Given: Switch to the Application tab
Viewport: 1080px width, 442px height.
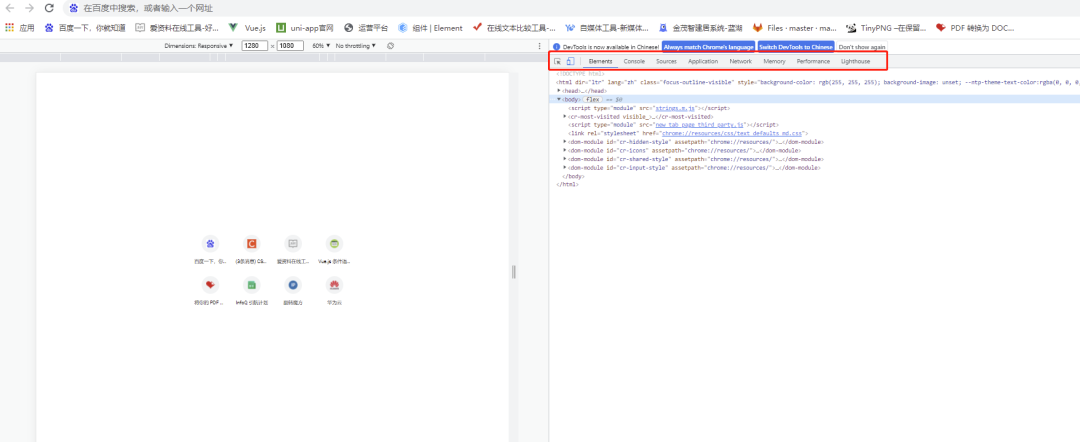Looking at the screenshot, I should (703, 61).
